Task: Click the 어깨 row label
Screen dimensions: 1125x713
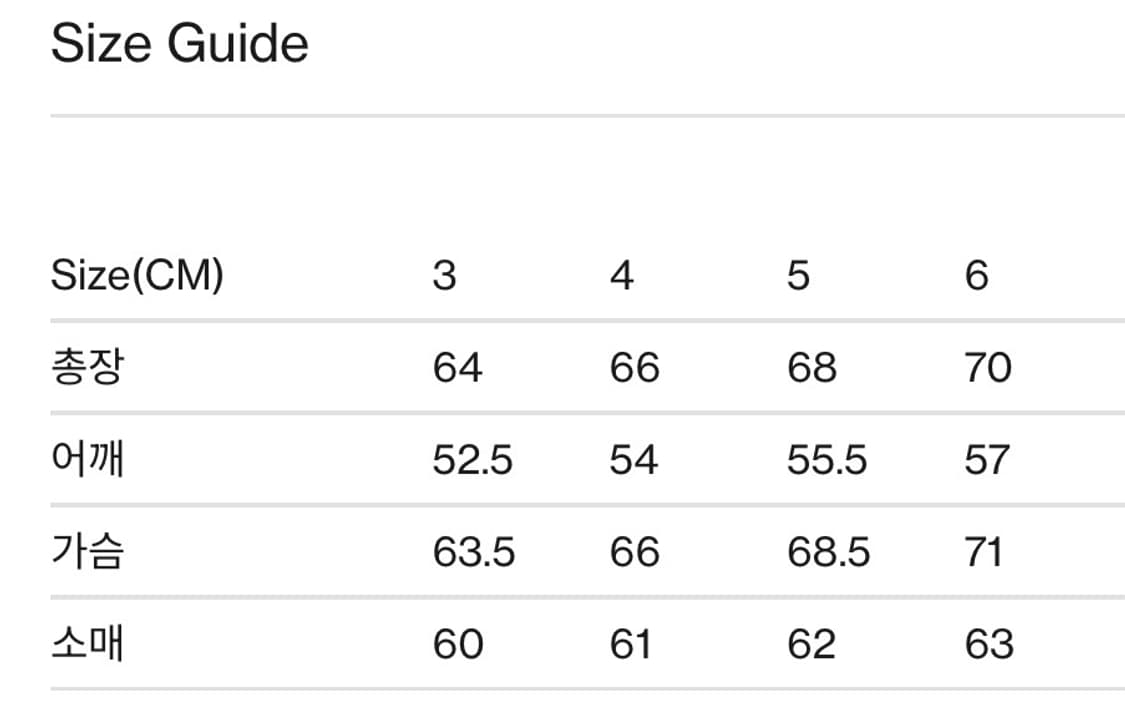Action: 87,460
